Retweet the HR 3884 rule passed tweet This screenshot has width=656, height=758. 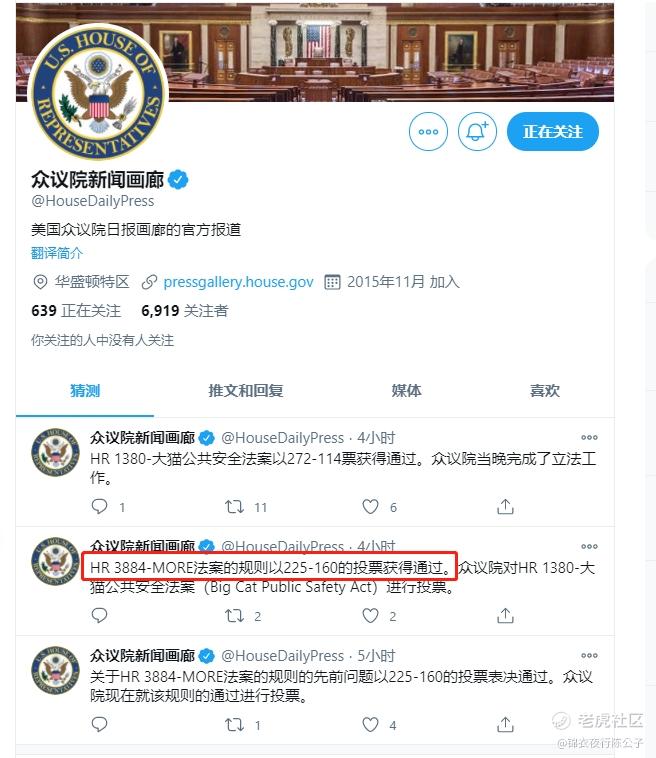click(234, 616)
